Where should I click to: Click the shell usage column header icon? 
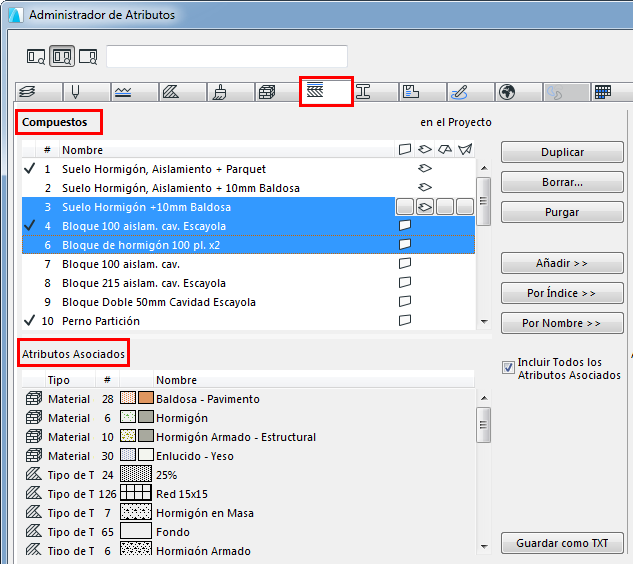pos(465,150)
